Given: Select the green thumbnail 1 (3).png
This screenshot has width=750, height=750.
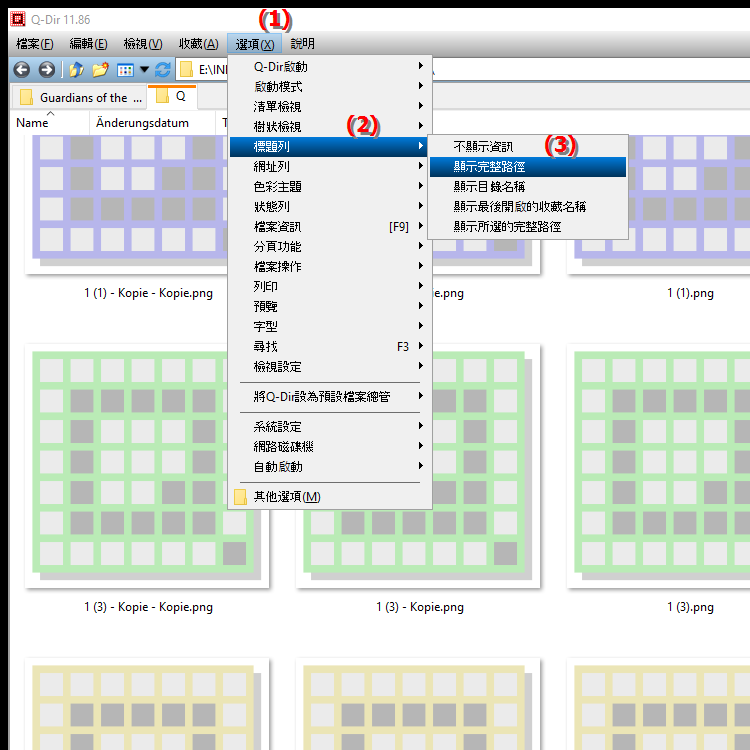Looking at the screenshot, I should [x=659, y=466].
